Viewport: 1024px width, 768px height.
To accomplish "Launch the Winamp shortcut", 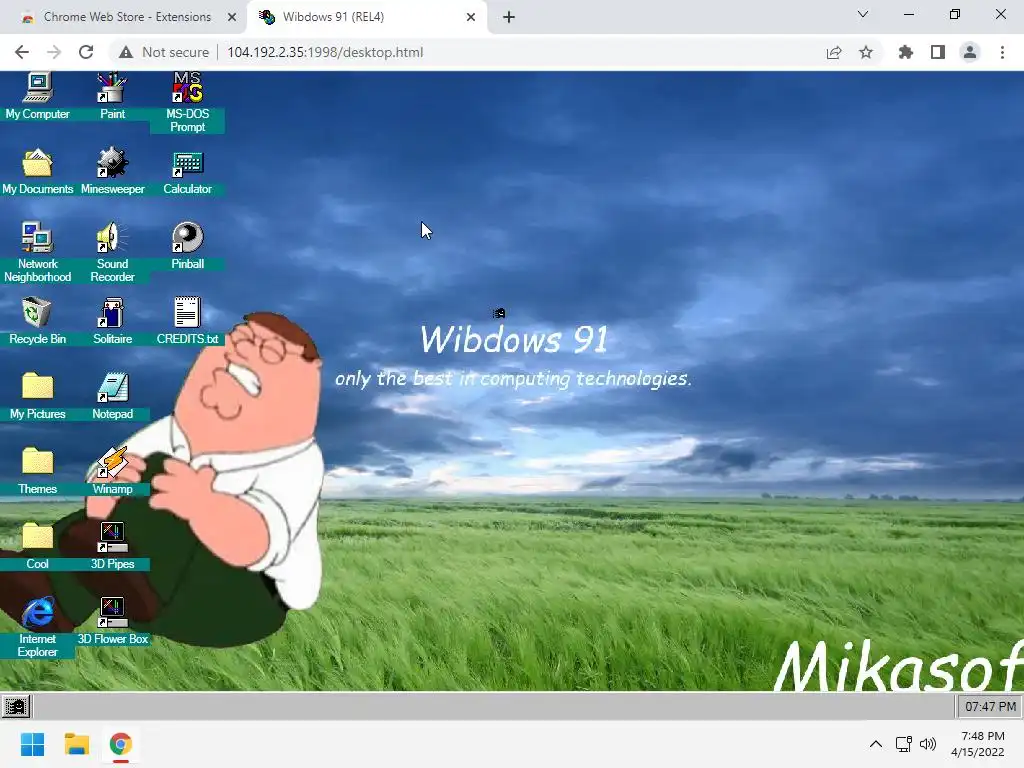I will (112, 471).
